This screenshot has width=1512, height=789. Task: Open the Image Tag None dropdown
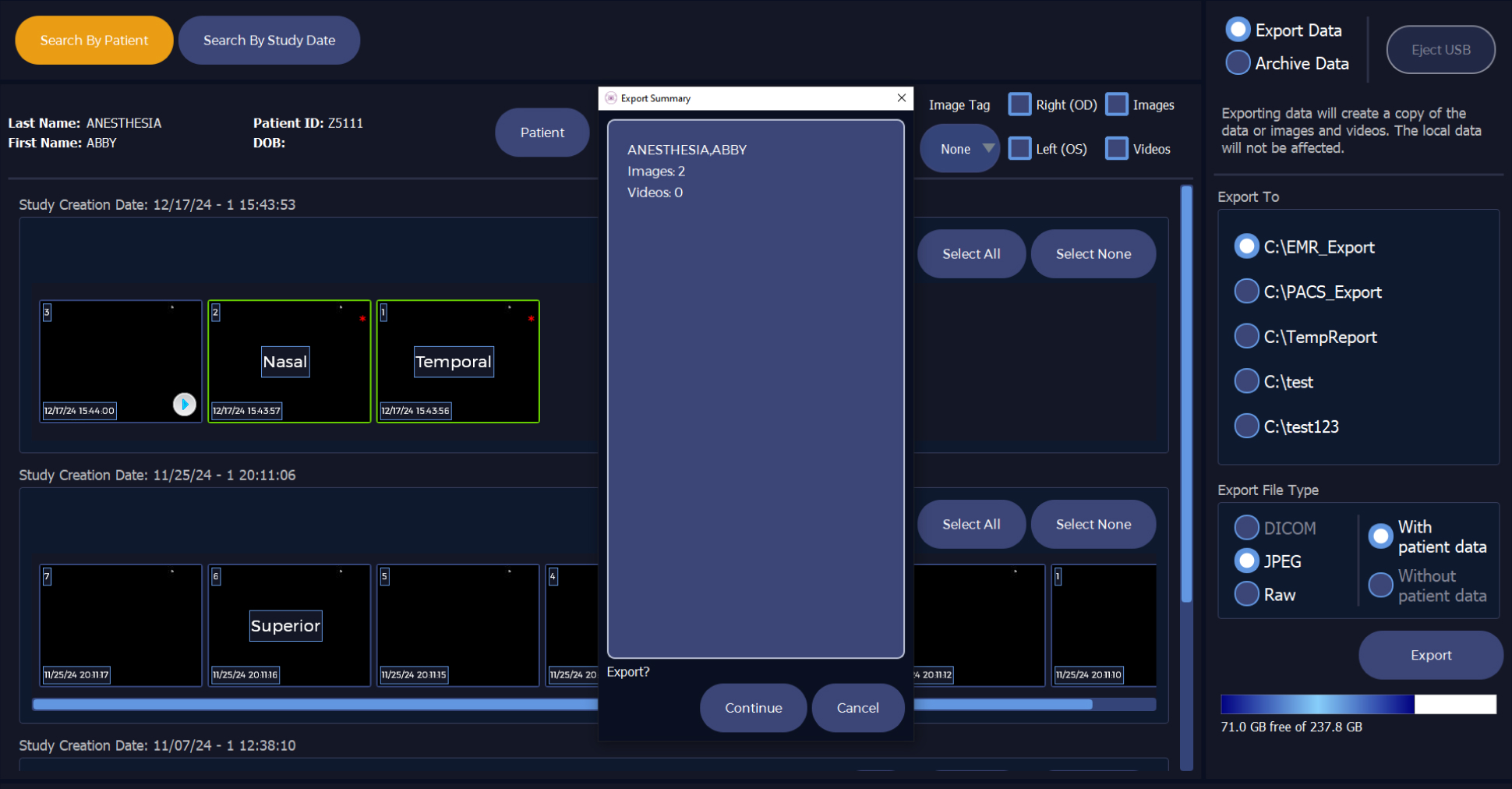(x=959, y=149)
